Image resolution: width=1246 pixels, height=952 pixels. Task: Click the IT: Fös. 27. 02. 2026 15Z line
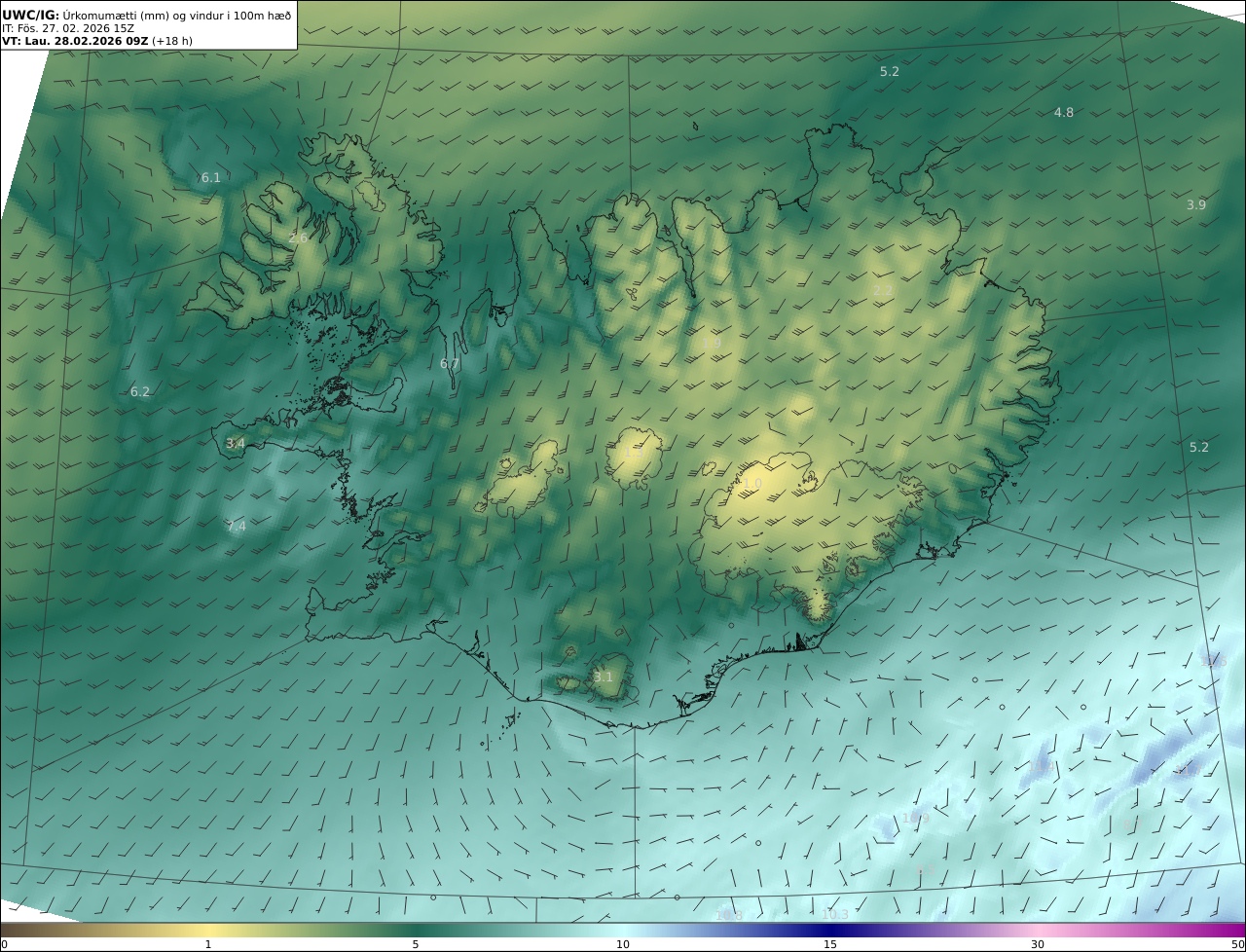pyautogui.click(x=68, y=28)
